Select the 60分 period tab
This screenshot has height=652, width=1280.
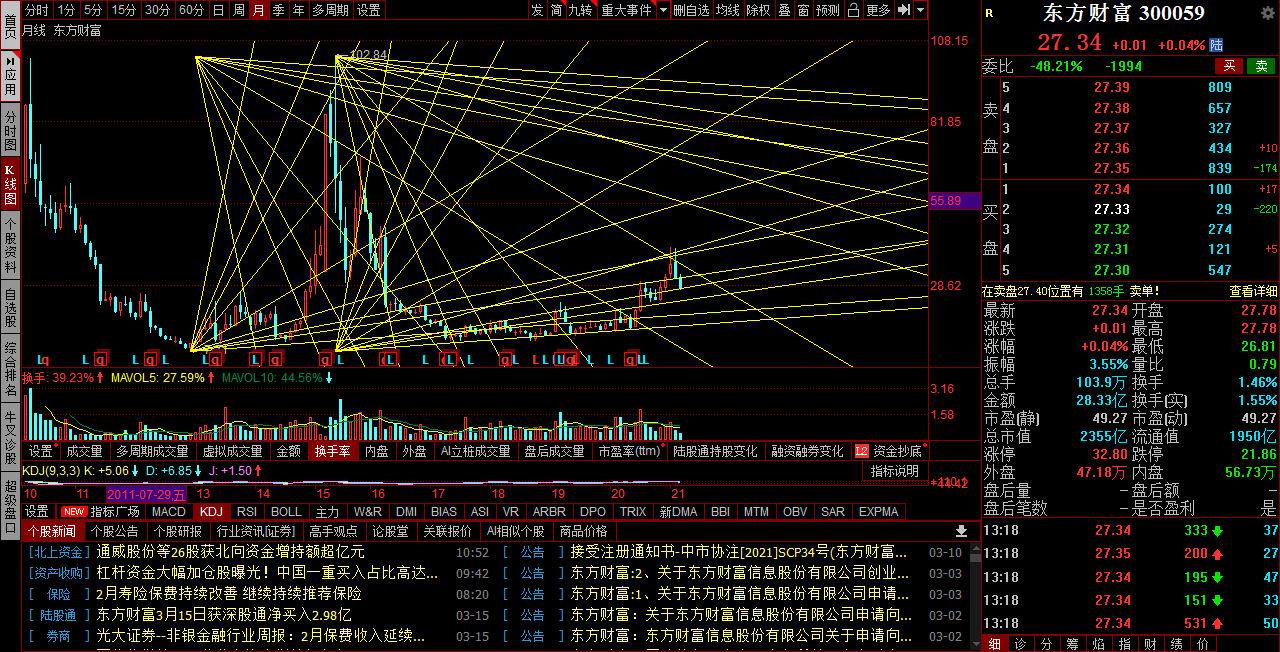pos(191,10)
